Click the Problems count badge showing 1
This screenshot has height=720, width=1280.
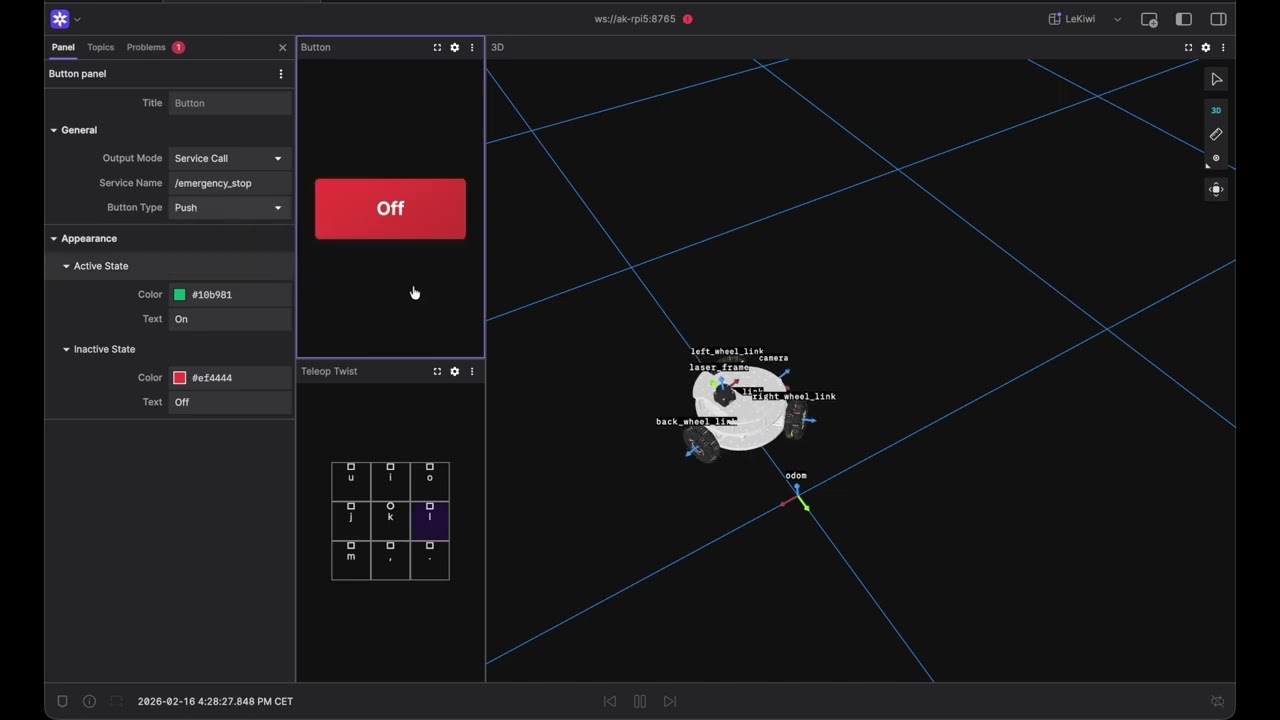(x=178, y=47)
